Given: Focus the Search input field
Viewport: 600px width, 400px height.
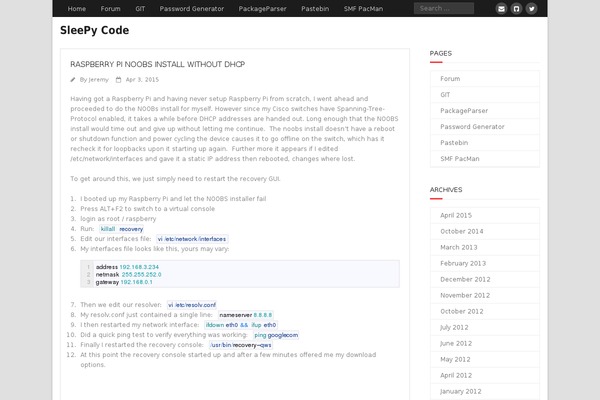Looking at the screenshot, I should tap(444, 8).
